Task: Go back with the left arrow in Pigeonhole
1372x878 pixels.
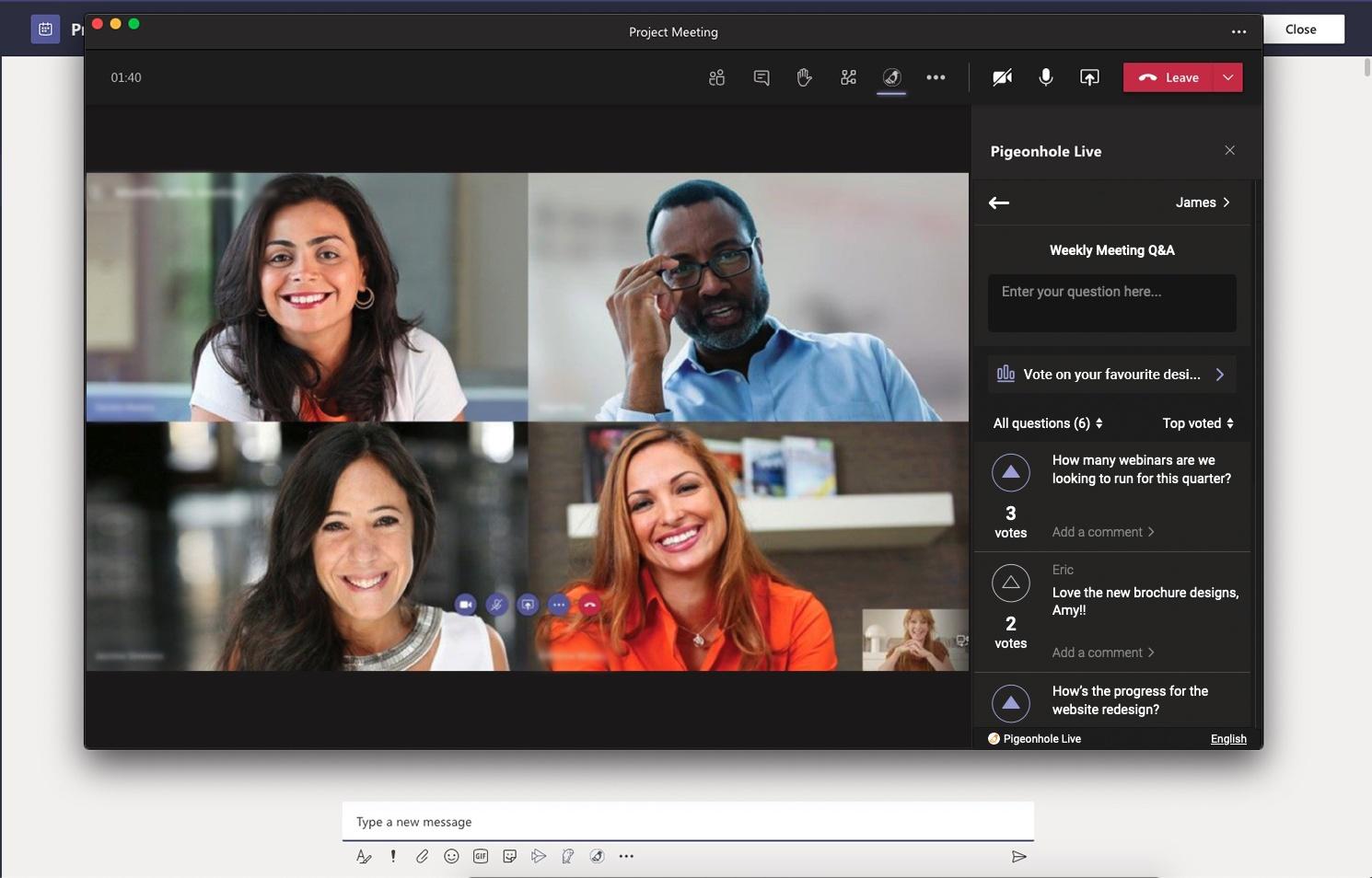Action: click(x=999, y=202)
